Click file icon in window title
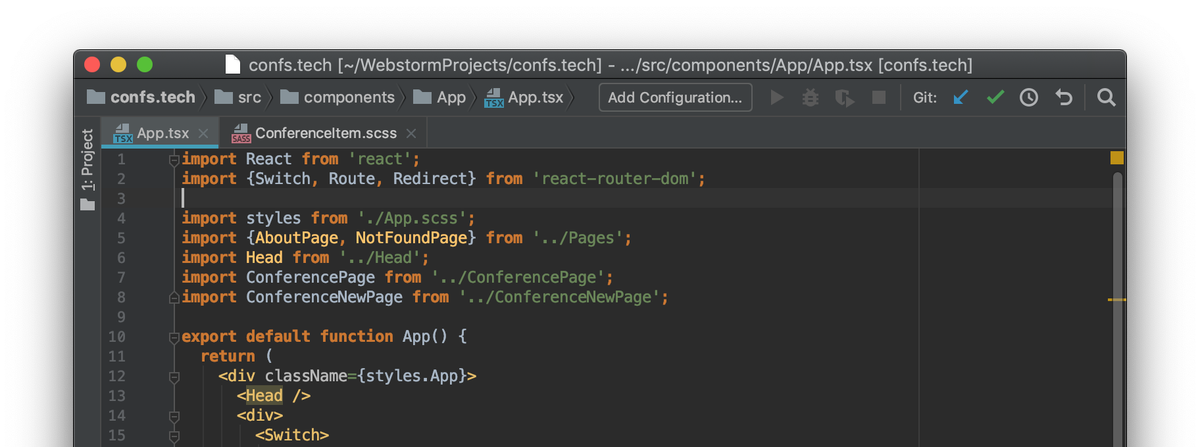This screenshot has width=1200, height=447. click(233, 65)
